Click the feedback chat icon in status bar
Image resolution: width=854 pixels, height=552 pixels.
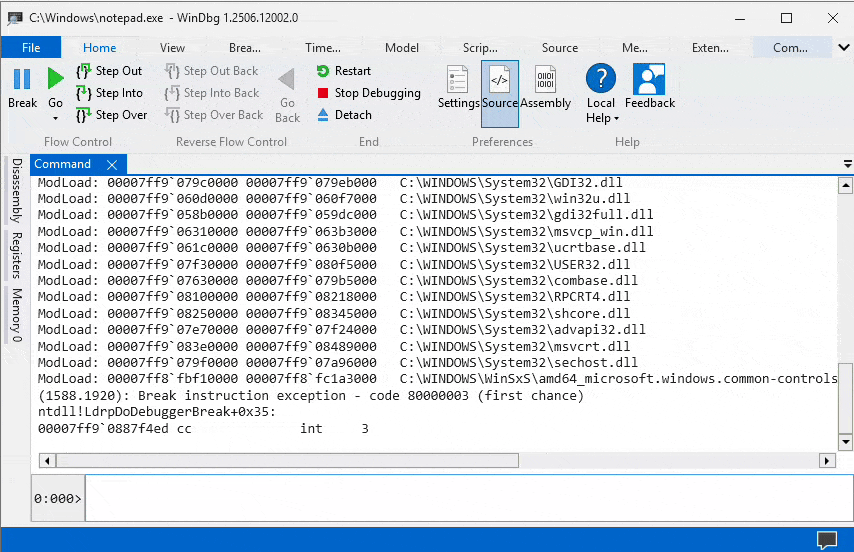[x=826, y=540]
